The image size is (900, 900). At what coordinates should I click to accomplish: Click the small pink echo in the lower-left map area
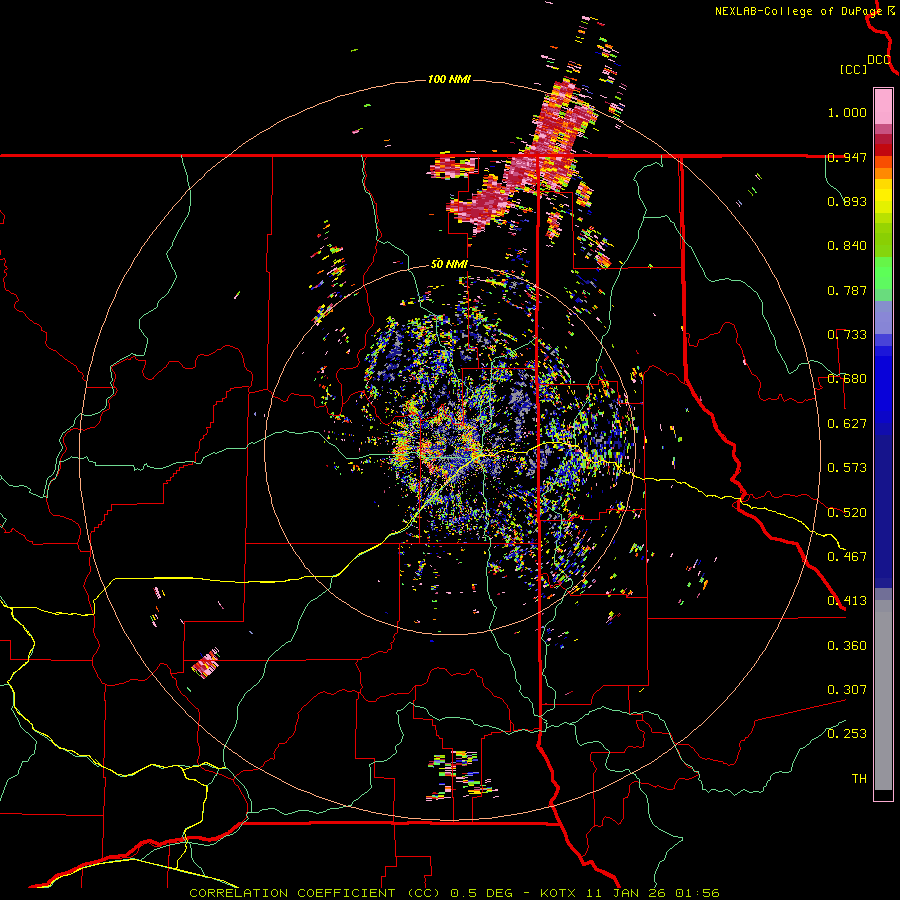point(206,664)
